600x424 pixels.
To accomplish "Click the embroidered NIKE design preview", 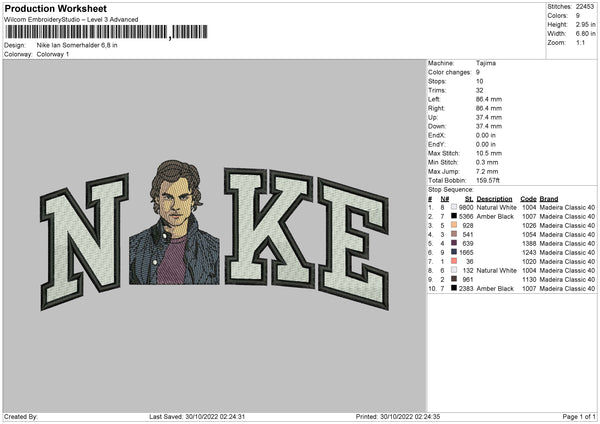I will point(215,235).
